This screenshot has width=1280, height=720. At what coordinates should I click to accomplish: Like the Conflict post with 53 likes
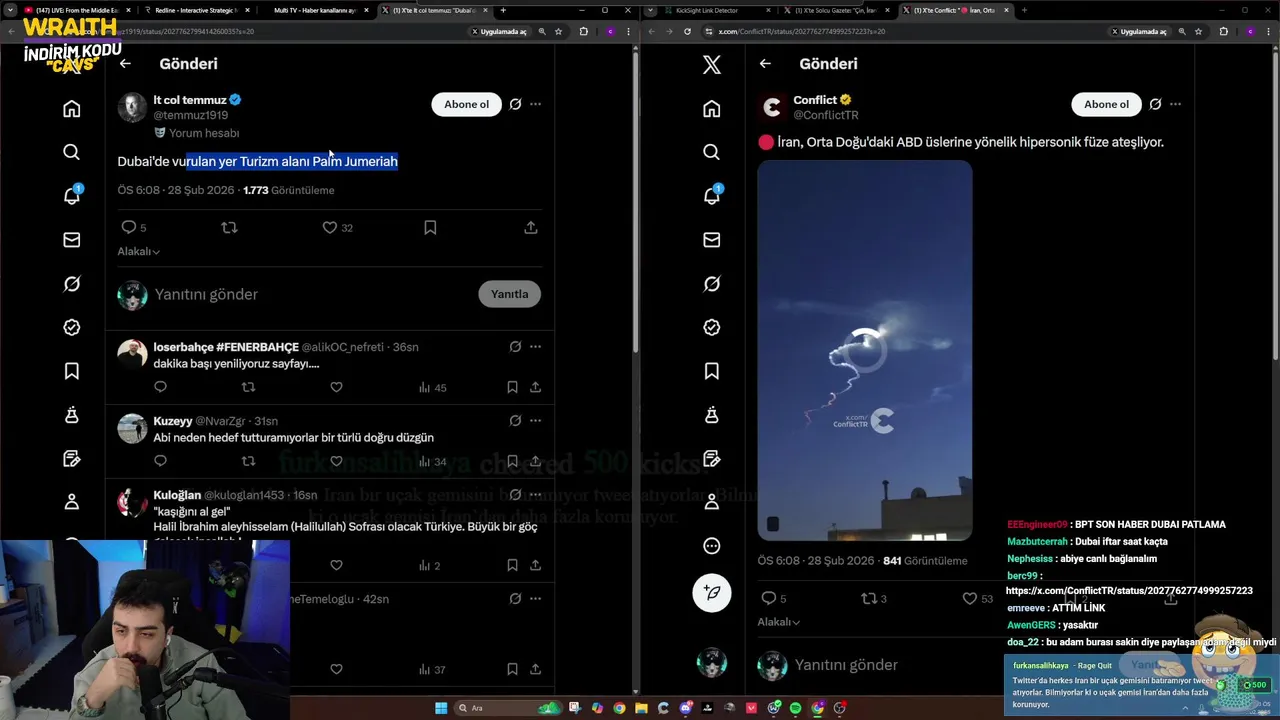(x=969, y=598)
